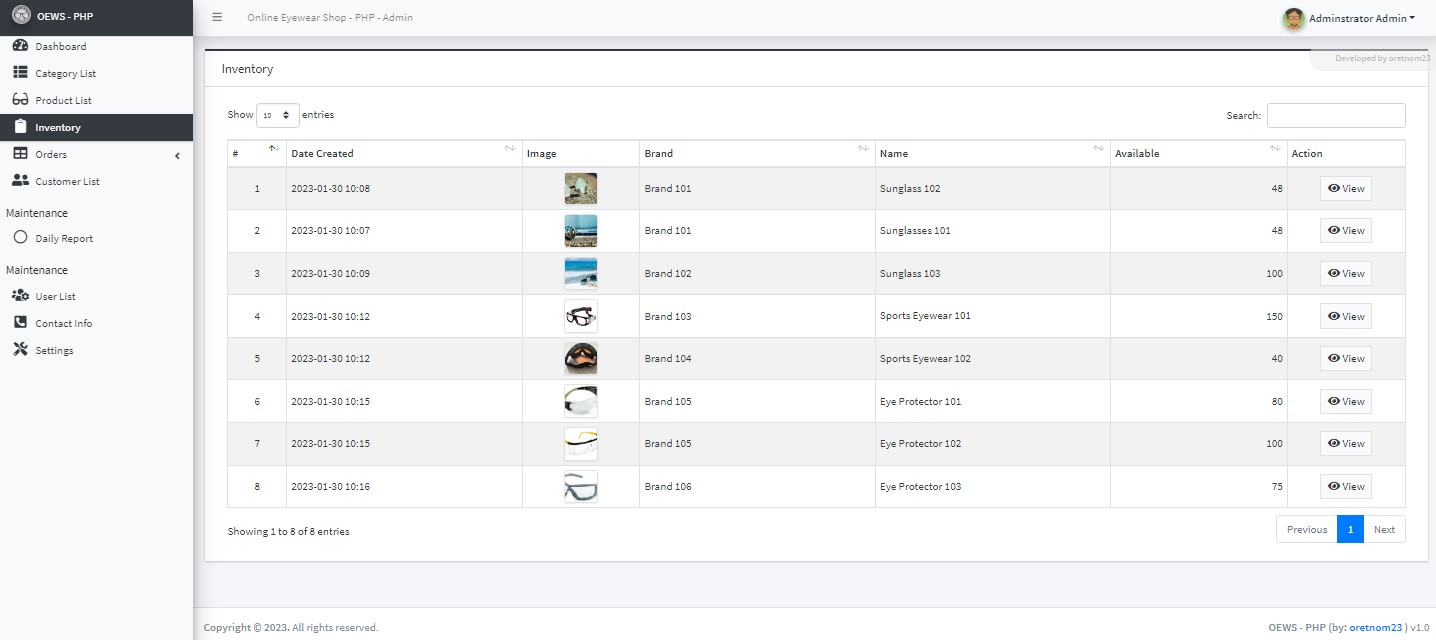
Task: Open Sports Eyewear 101 product thumbnail
Action: [x=581, y=316]
